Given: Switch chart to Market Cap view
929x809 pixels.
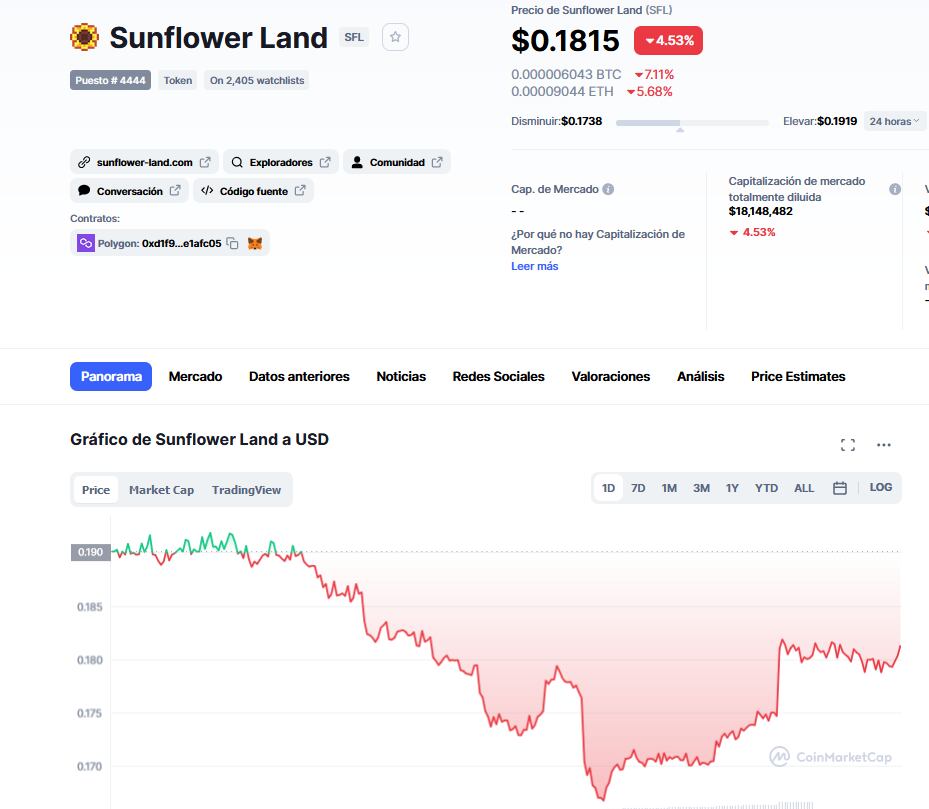Looking at the screenshot, I should pyautogui.click(x=161, y=489).
